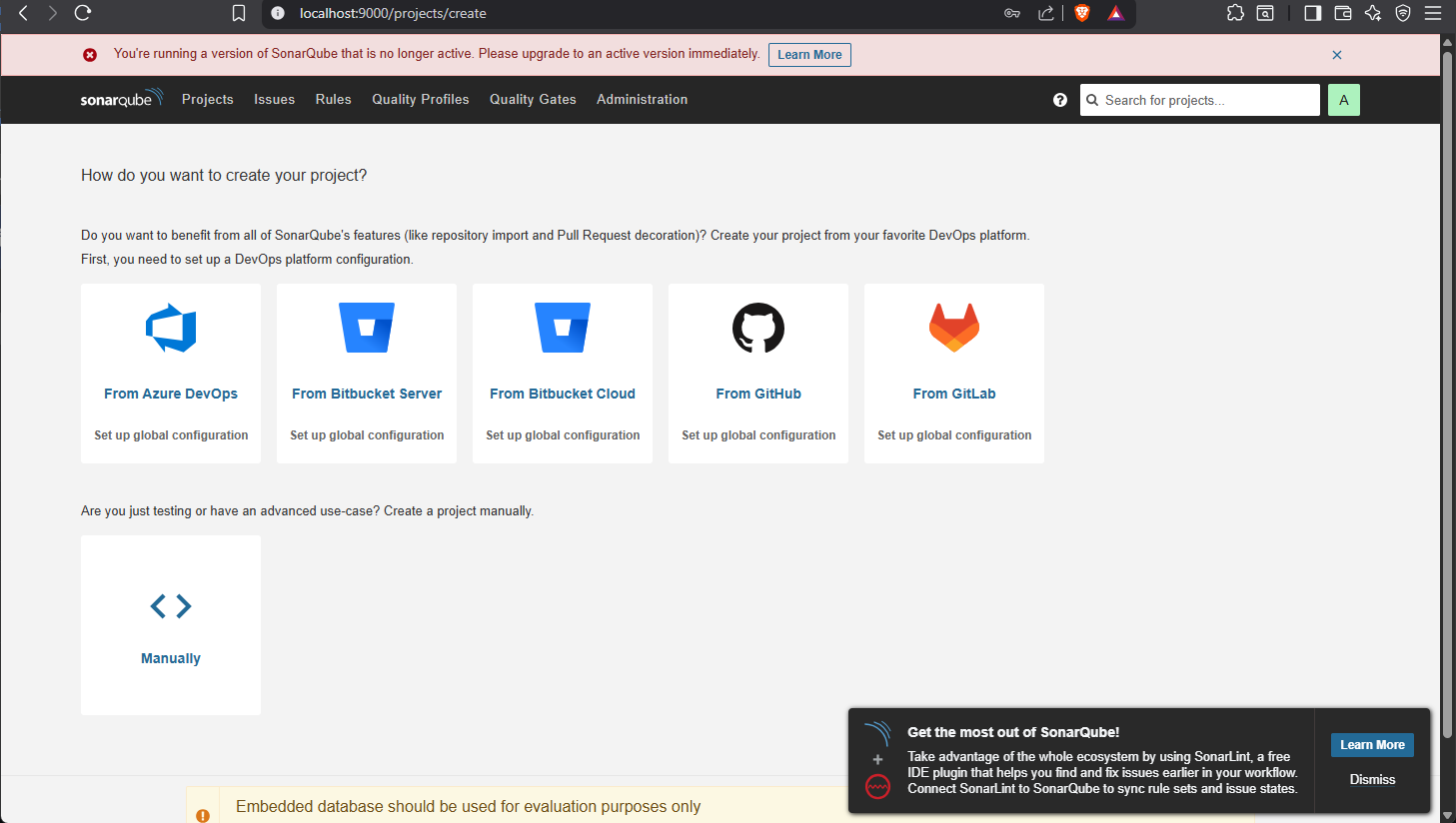Click the Manually code brackets icon
1456x823 pixels.
pos(171,606)
